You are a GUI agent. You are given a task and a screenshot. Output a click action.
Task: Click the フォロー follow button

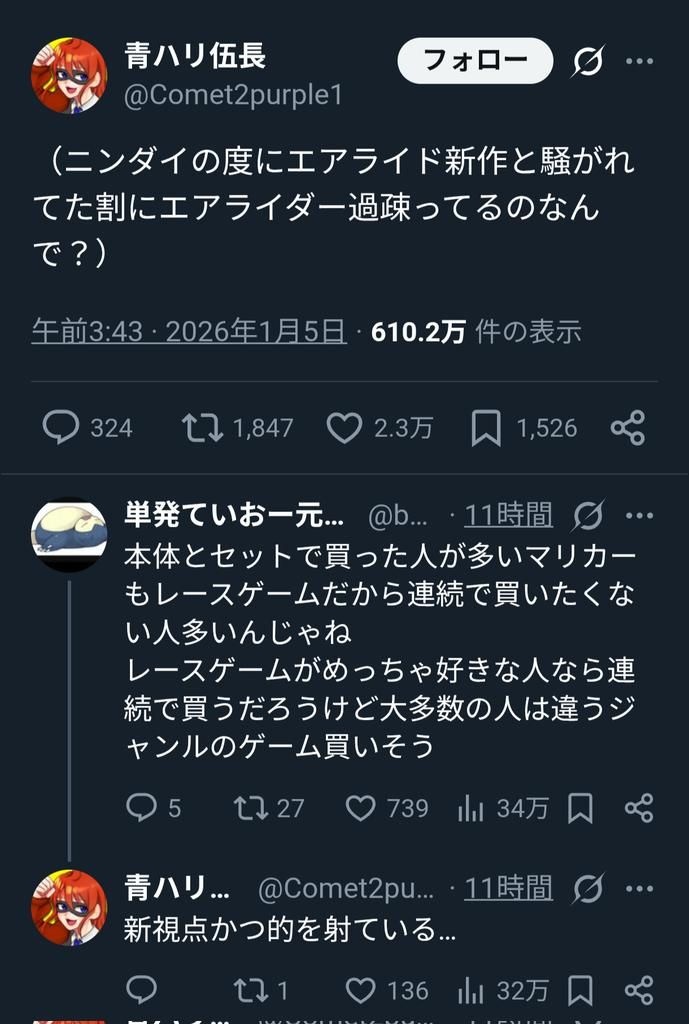(475, 61)
